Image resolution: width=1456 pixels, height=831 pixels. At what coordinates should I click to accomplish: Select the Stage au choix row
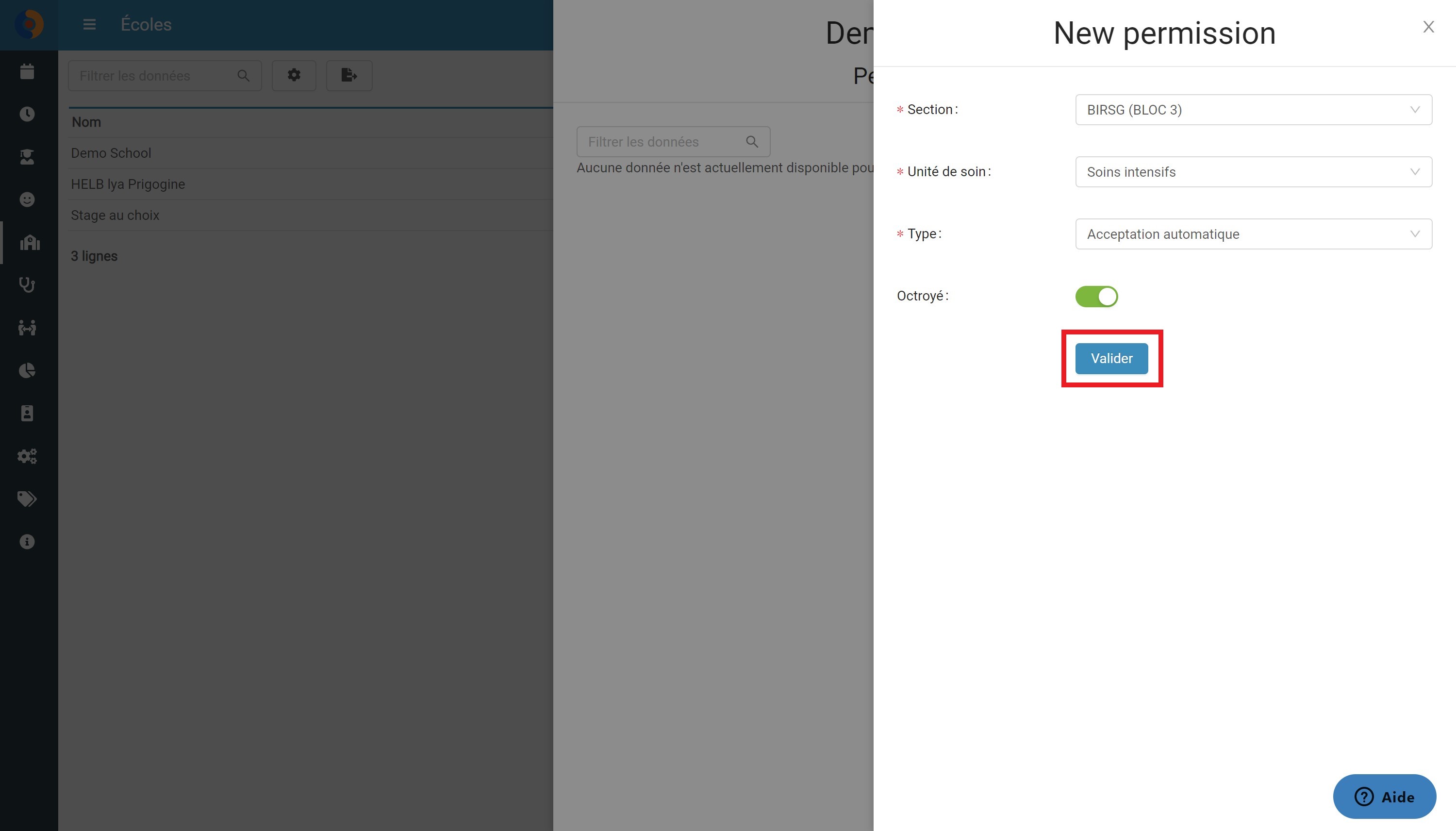pyautogui.click(x=311, y=215)
